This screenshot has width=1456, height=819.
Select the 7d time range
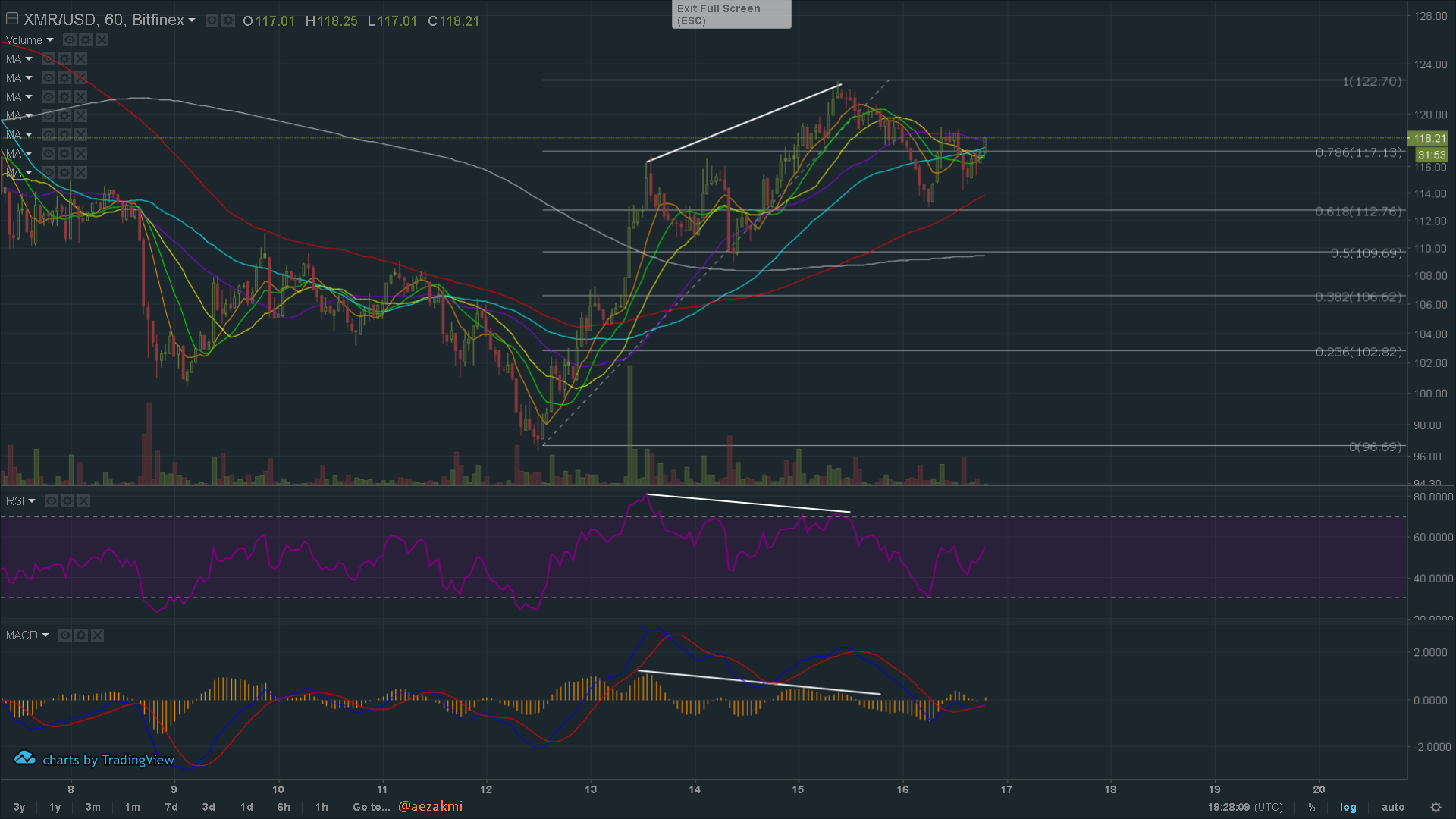171,807
